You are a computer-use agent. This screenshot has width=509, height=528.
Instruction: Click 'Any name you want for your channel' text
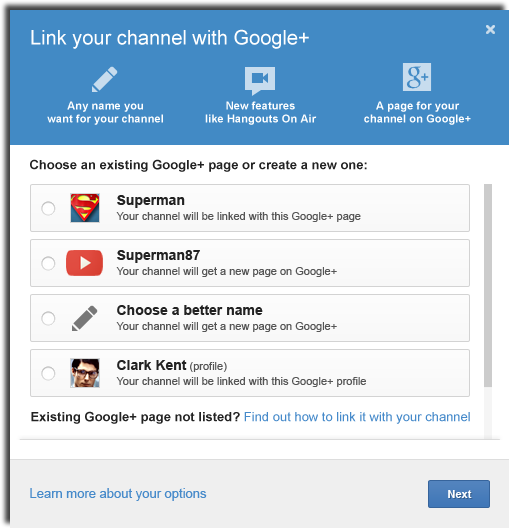tap(105, 112)
